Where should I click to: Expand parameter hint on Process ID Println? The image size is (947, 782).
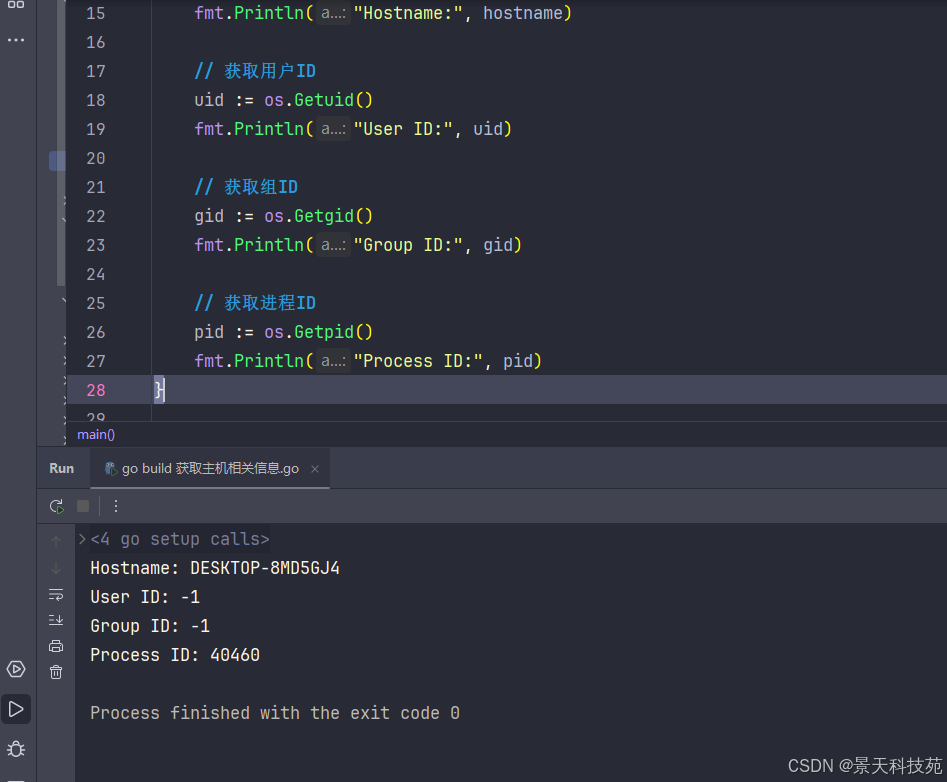pos(333,361)
